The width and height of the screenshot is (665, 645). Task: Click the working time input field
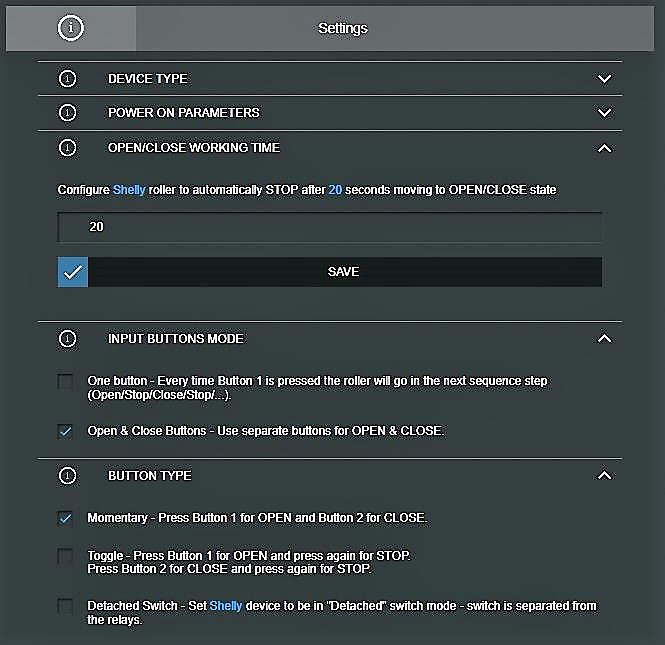pos(330,227)
